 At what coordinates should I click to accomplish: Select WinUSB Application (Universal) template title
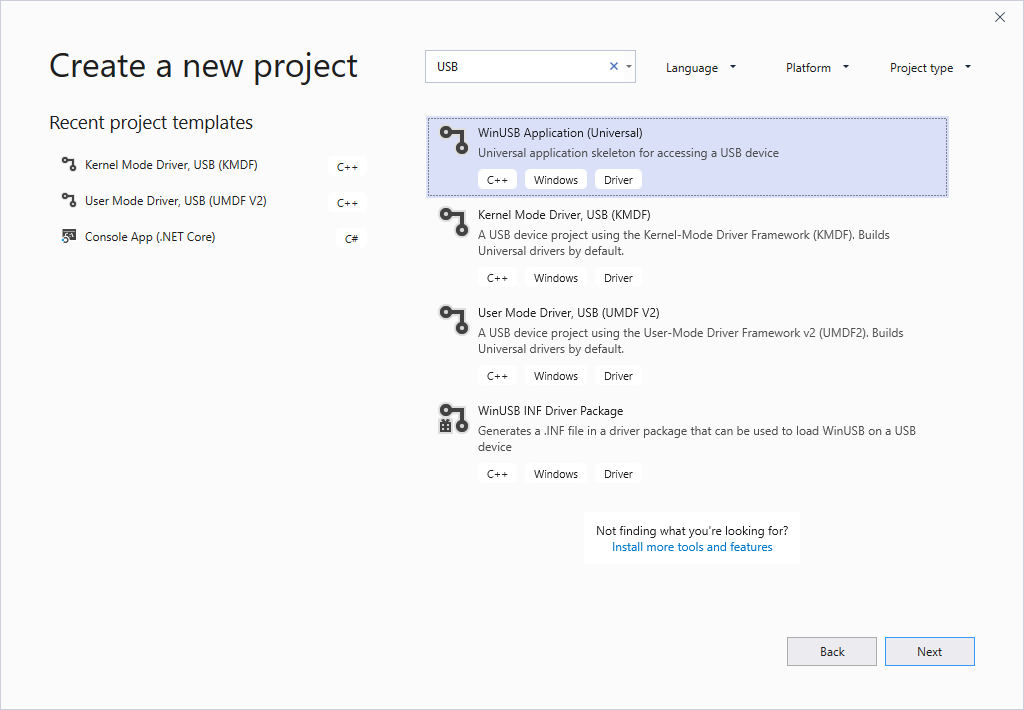(x=560, y=133)
